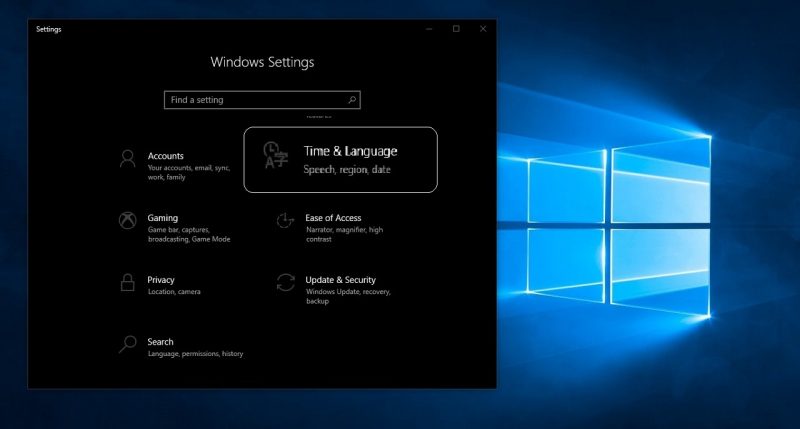Click the Accounts person icon

point(127,160)
